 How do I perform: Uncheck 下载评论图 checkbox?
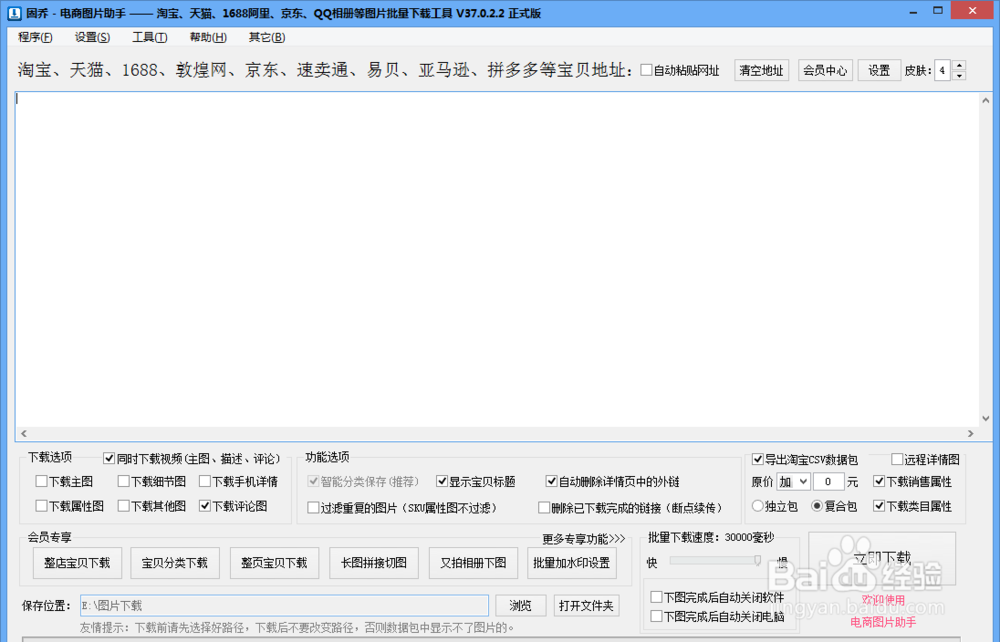[x=205, y=506]
